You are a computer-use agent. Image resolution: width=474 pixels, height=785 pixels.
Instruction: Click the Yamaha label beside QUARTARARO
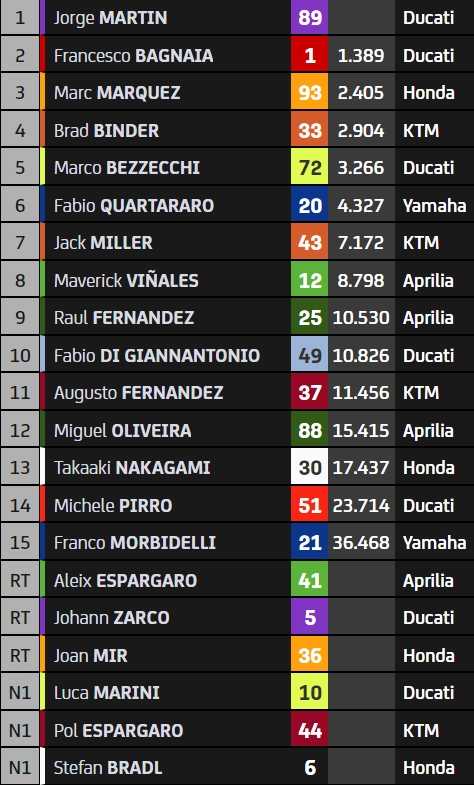click(x=434, y=205)
